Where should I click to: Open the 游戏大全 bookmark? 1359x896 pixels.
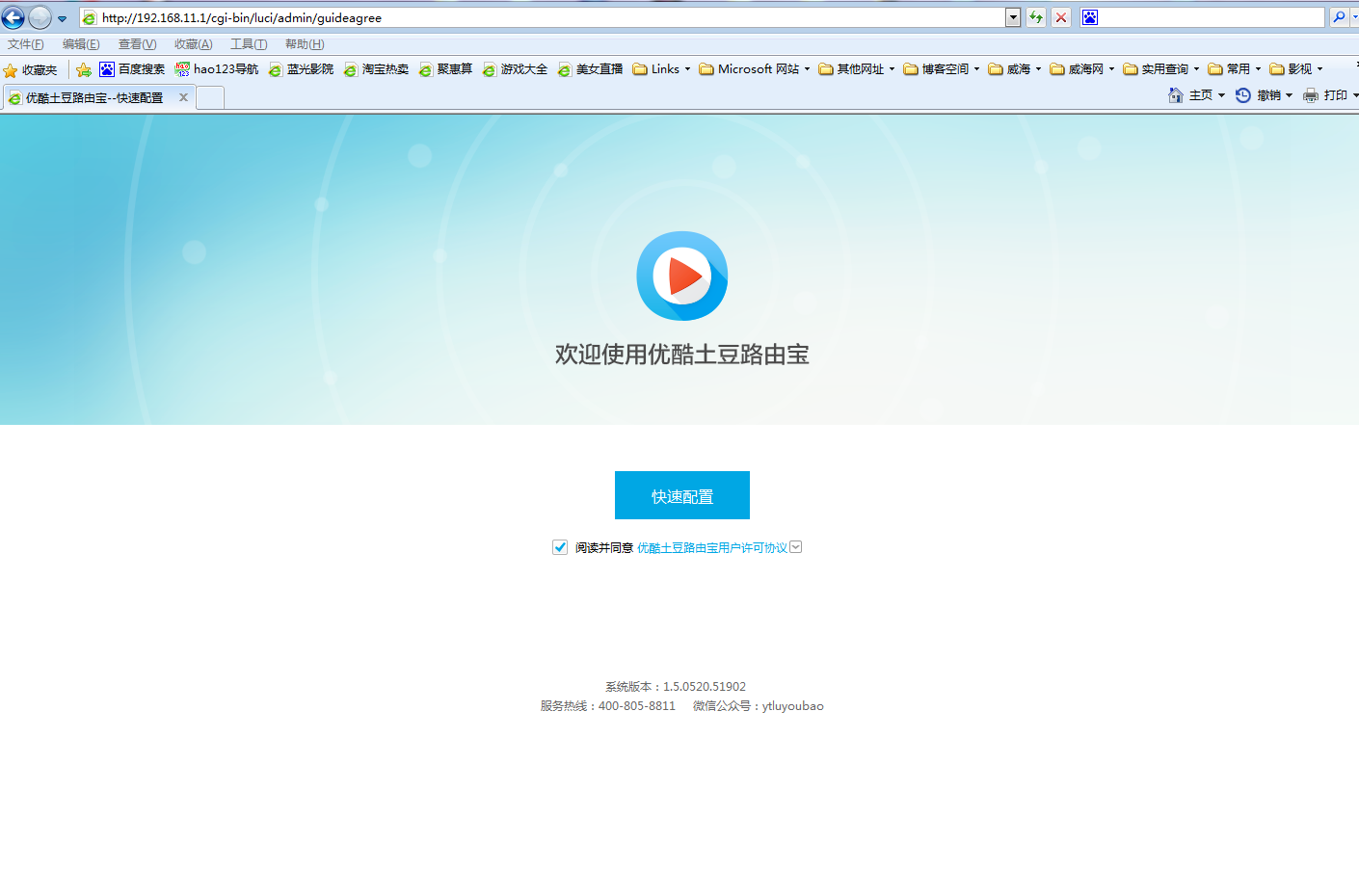pyautogui.click(x=515, y=69)
